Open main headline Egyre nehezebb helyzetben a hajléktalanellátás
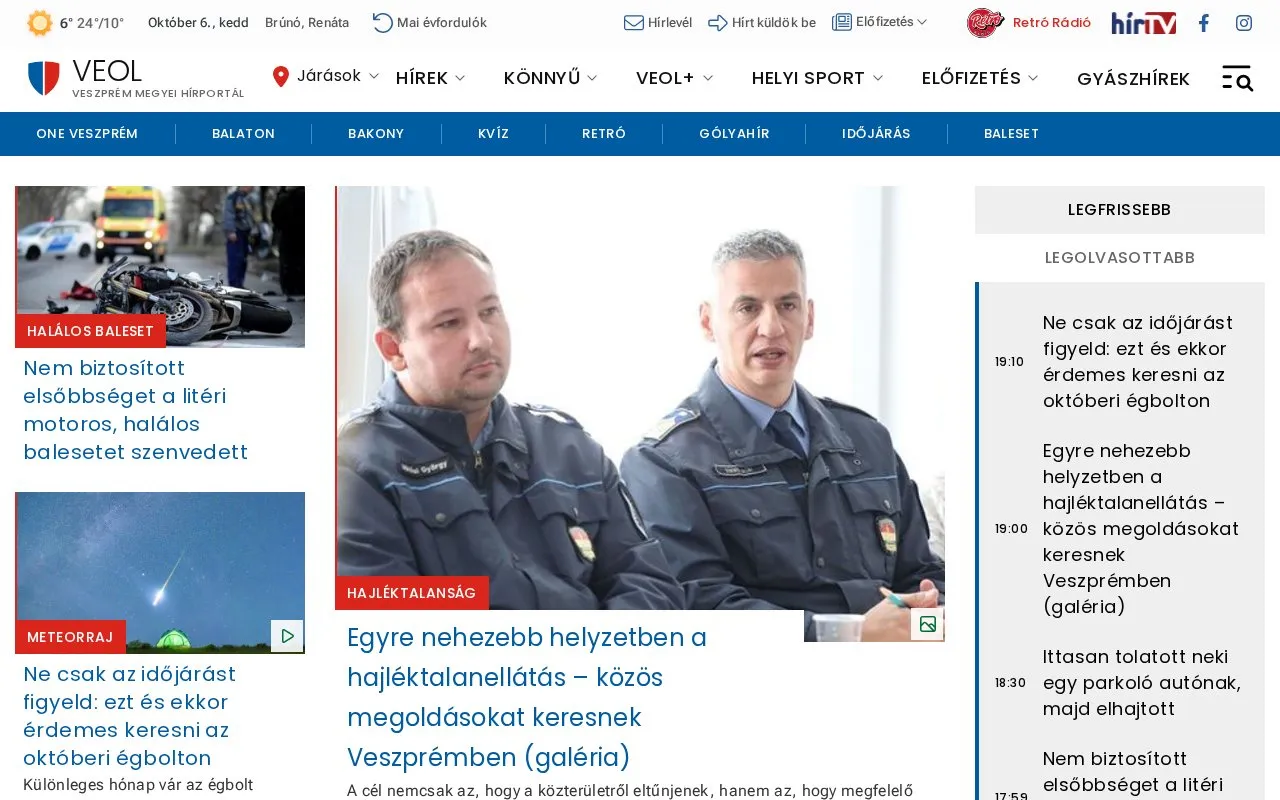The width and height of the screenshot is (1280, 800). pos(527,697)
